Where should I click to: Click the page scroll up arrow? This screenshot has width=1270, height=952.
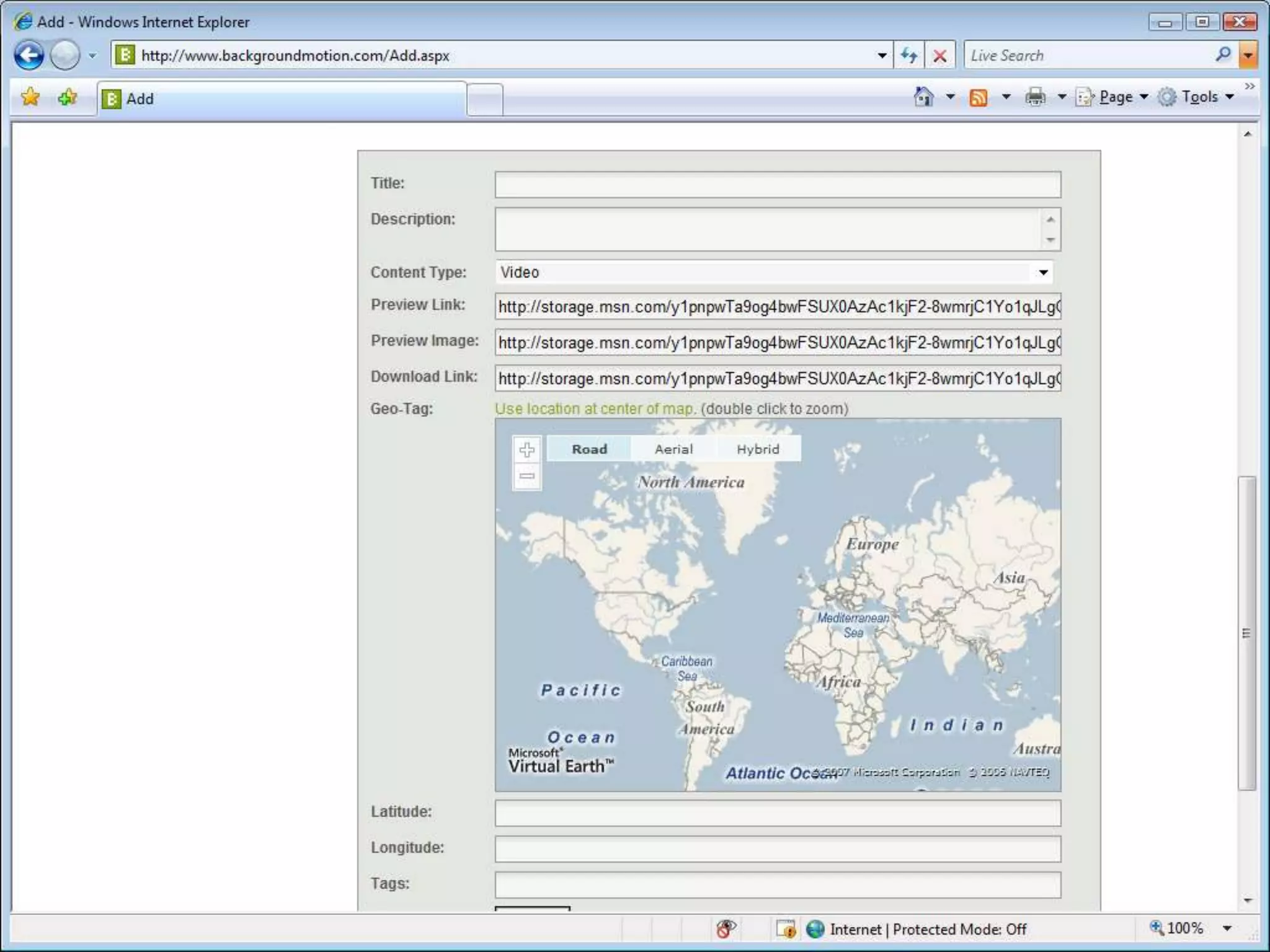coord(1248,134)
